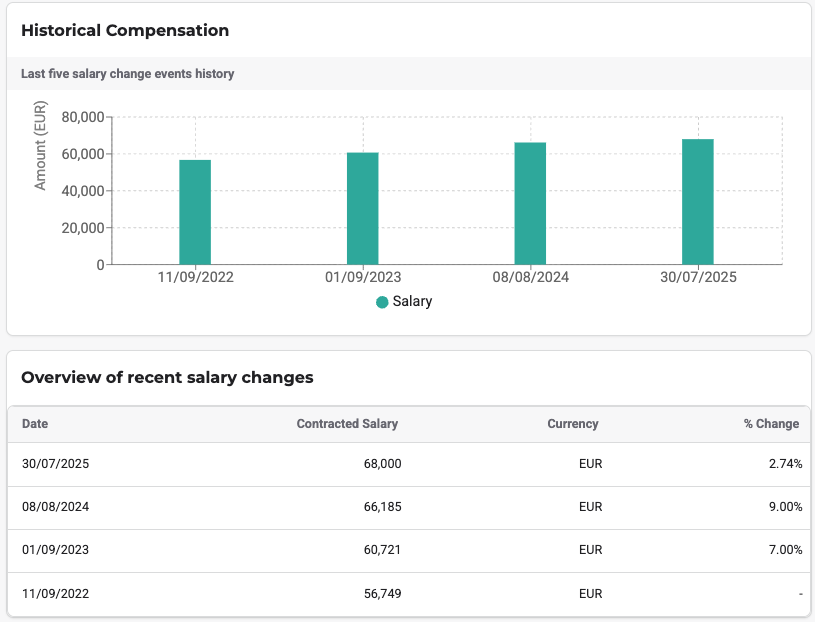815x622 pixels.
Task: Click the 68,000 contracted salary value
Action: [x=383, y=464]
